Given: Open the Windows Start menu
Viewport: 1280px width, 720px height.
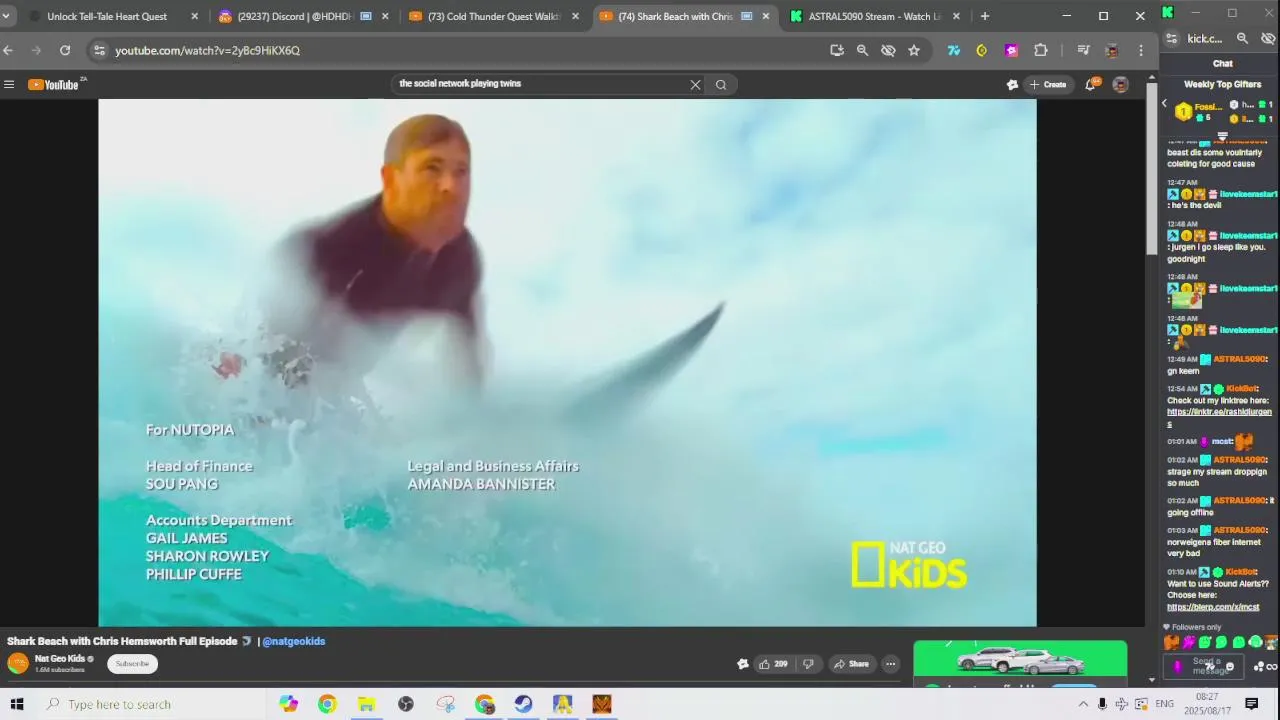Looking at the screenshot, I should tap(16, 704).
